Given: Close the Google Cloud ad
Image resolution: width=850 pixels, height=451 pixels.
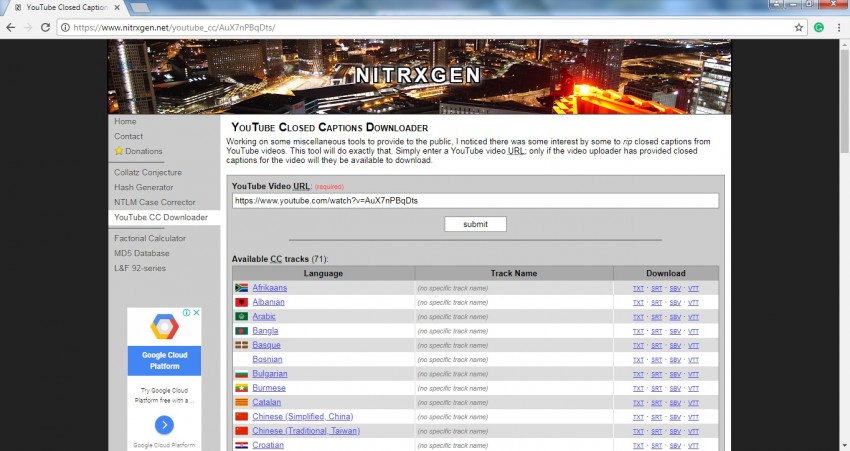Looking at the screenshot, I should (x=197, y=313).
